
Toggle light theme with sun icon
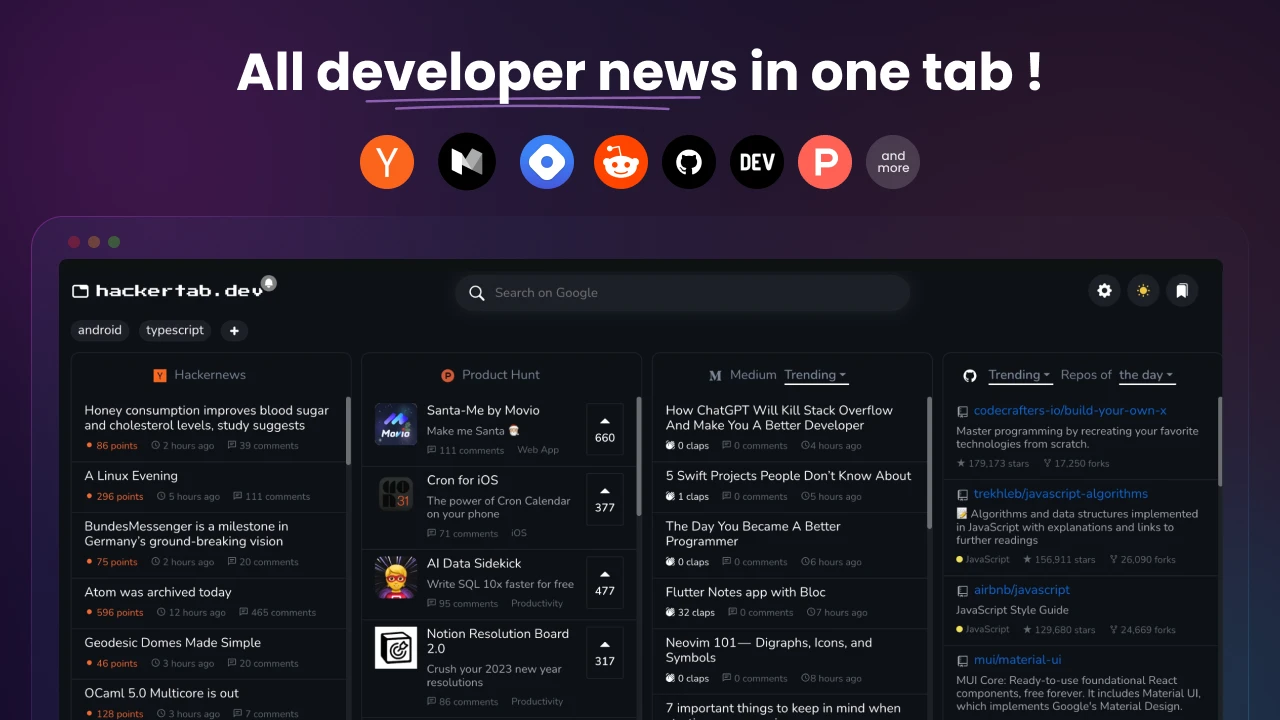tap(1143, 291)
